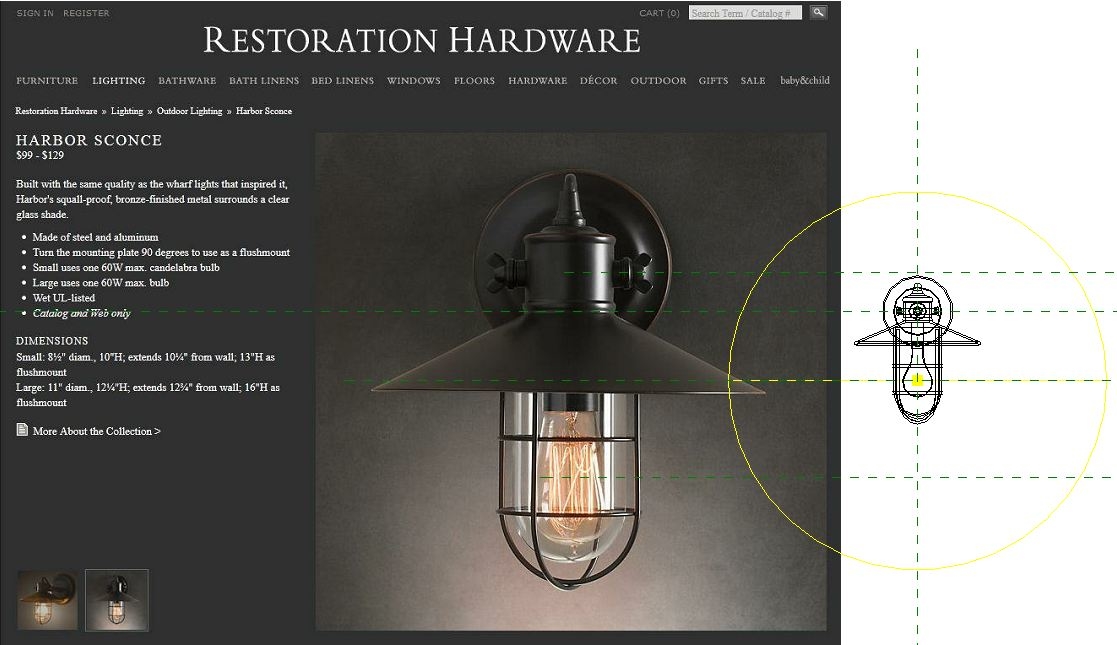Open the LIGHTING menu
The height and width of the screenshot is (645, 1117).
118,80
